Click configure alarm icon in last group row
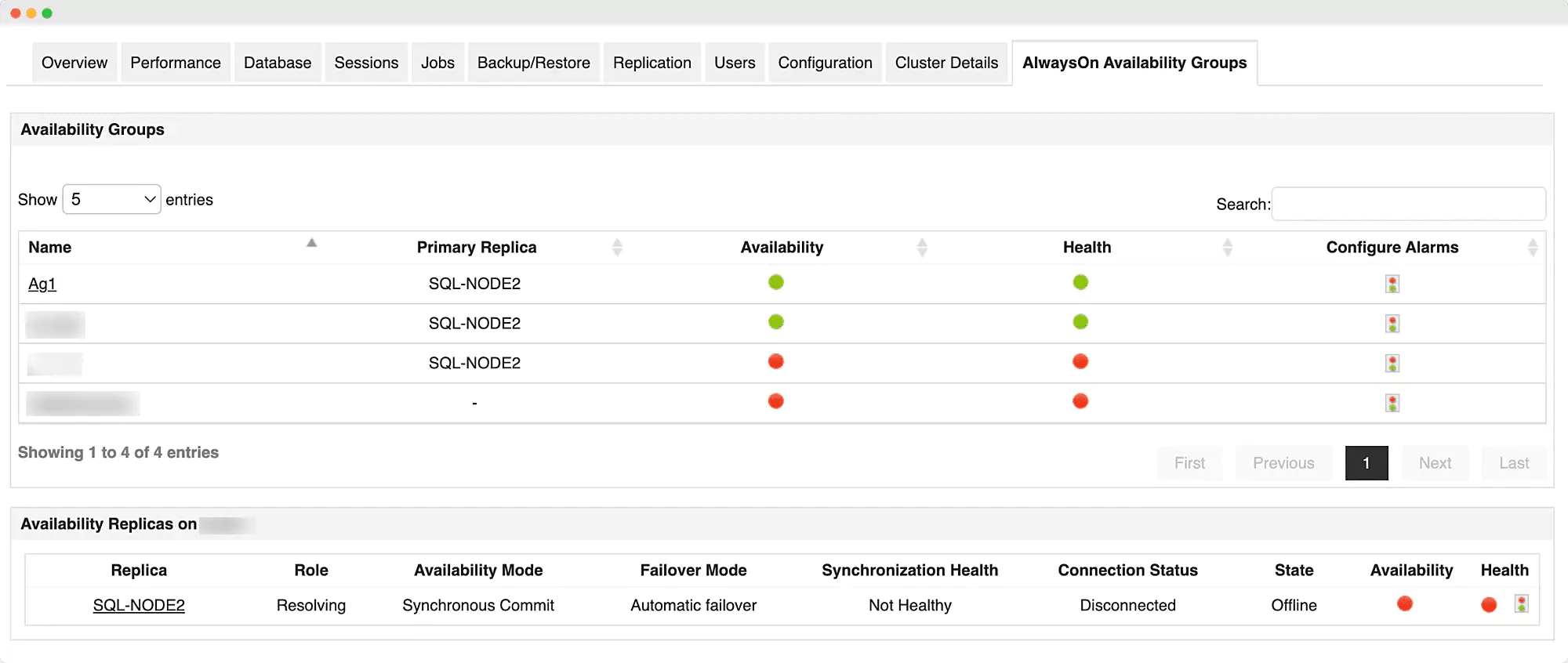 pyautogui.click(x=1392, y=403)
